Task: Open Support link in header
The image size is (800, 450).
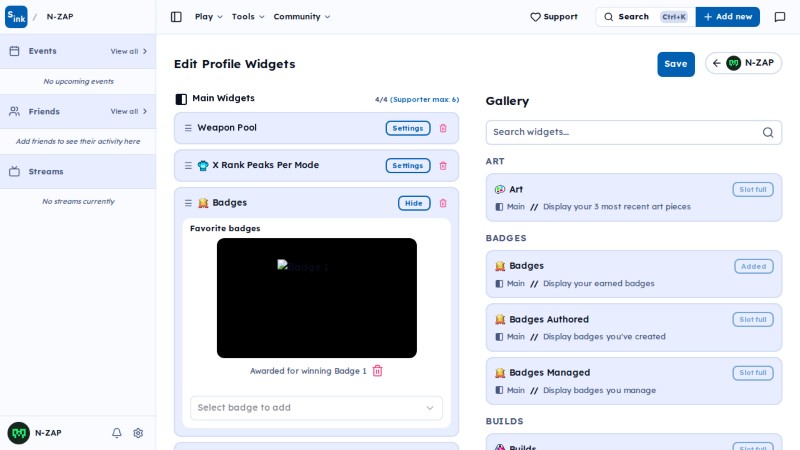Action: [554, 17]
